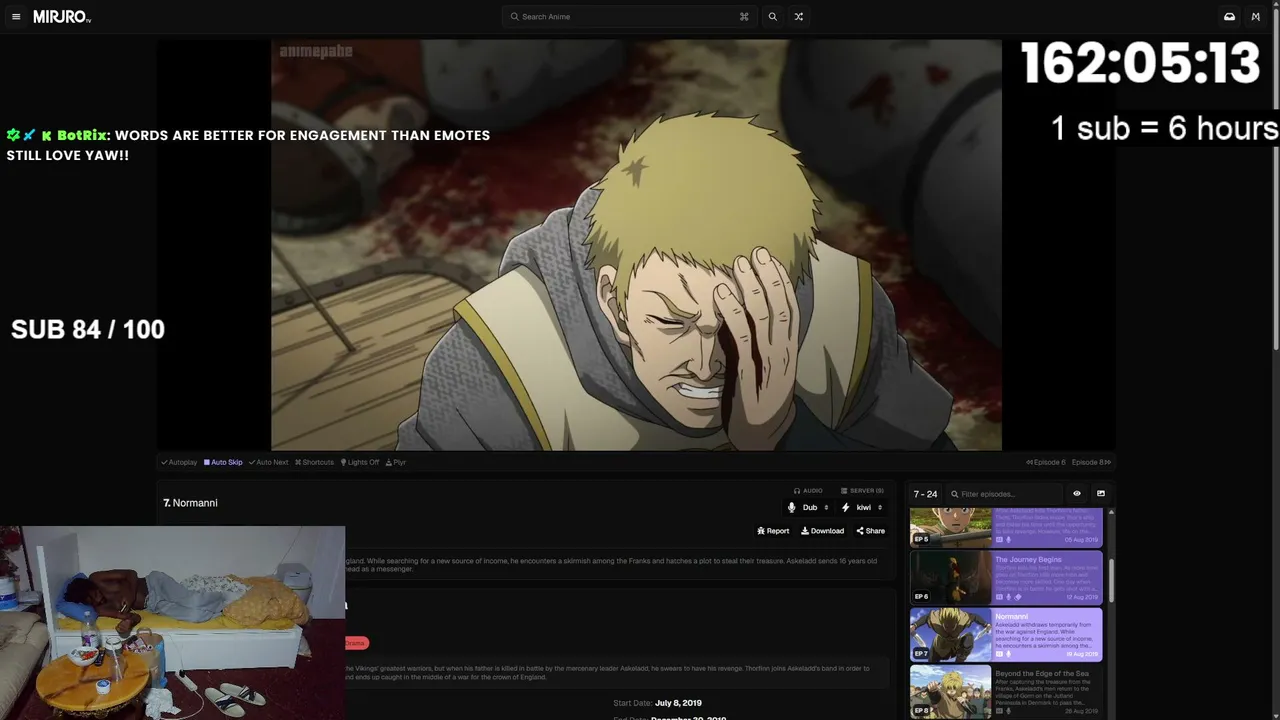Share this episode

pos(870,531)
